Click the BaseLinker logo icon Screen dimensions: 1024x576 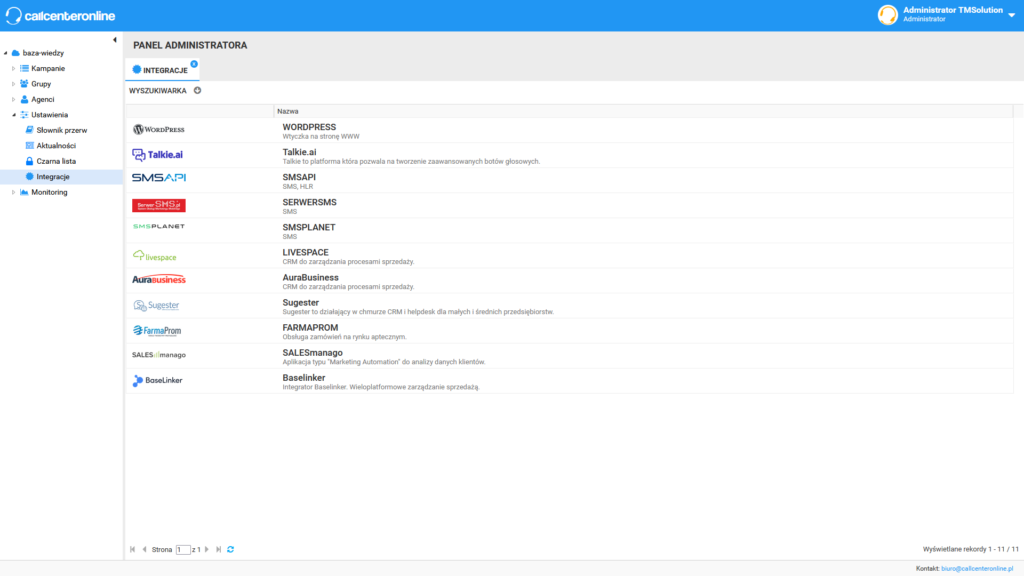[158, 381]
